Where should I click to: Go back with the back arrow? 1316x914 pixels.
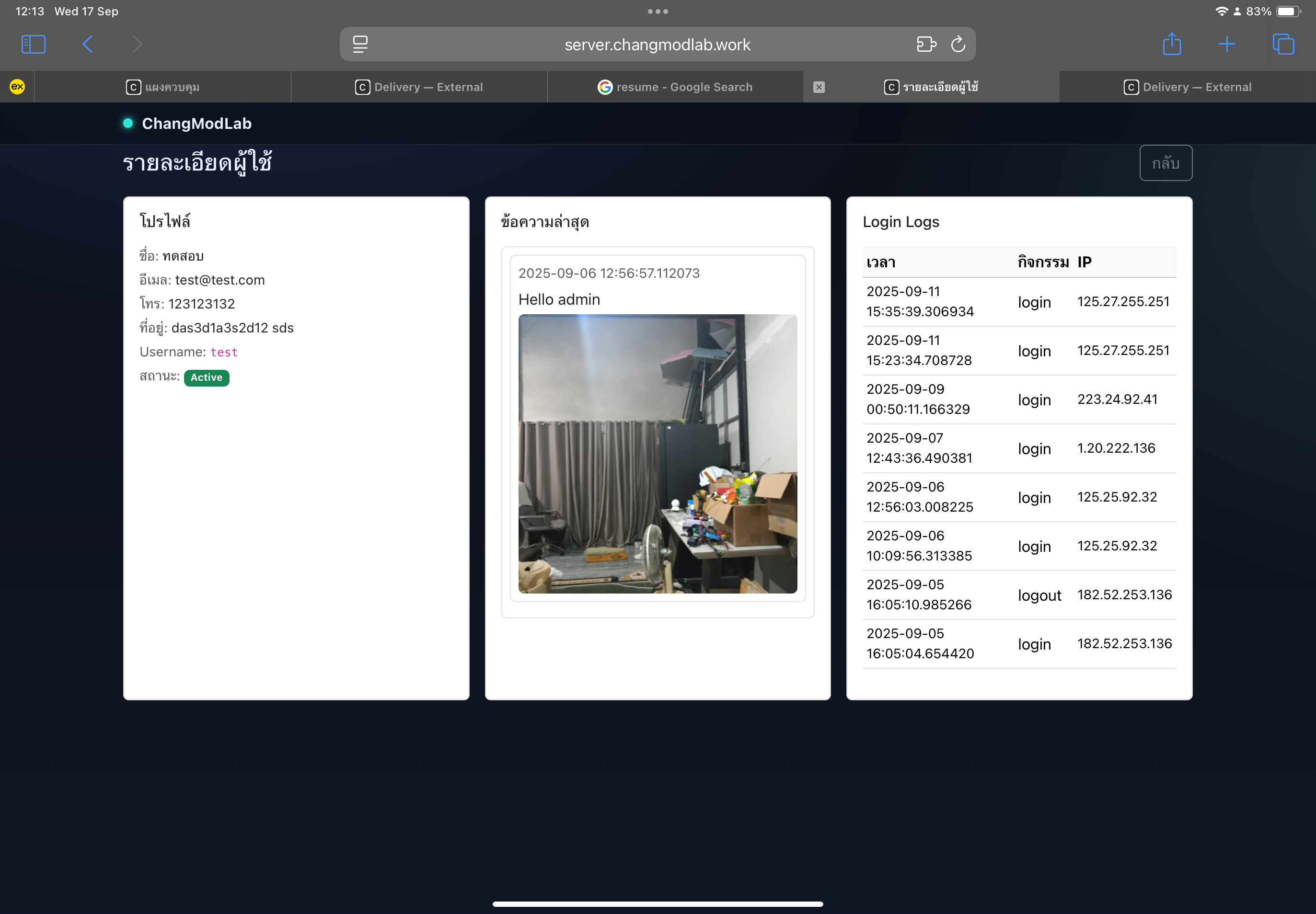(88, 44)
